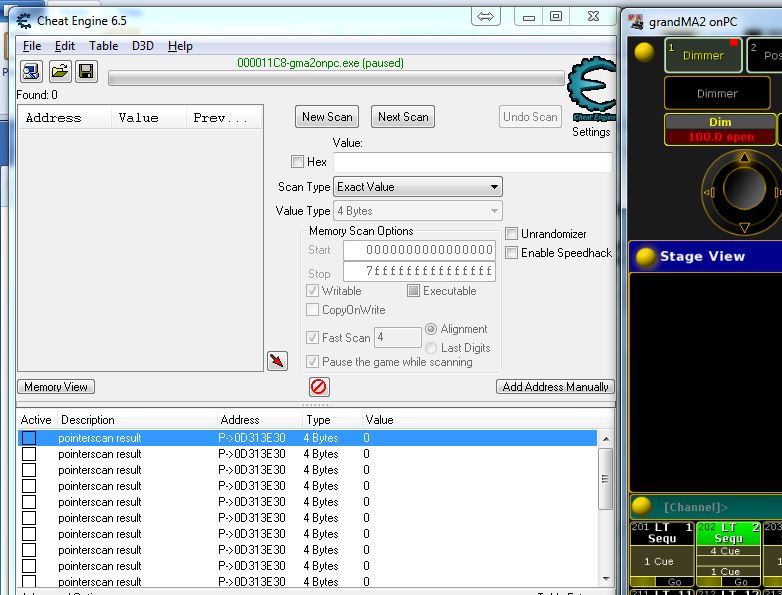Viewport: 782px width, 595px height.
Task: Click the black Dimmer button in grandMA2
Action: 717,93
